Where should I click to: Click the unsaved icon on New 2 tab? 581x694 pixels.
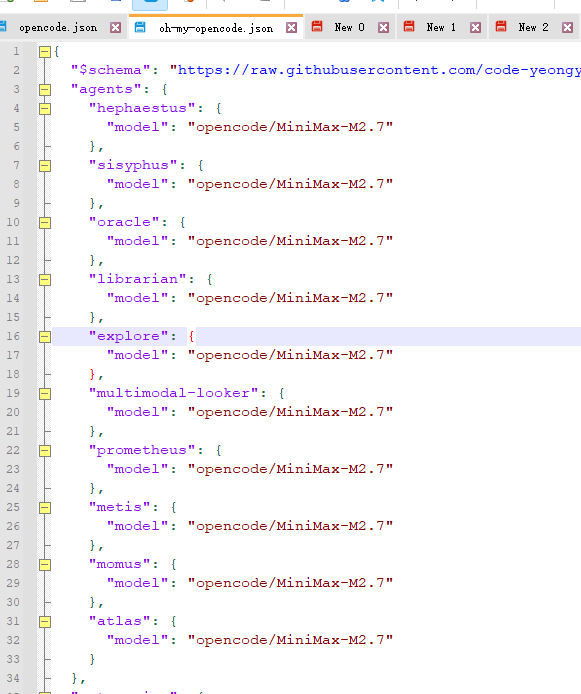pos(501,27)
